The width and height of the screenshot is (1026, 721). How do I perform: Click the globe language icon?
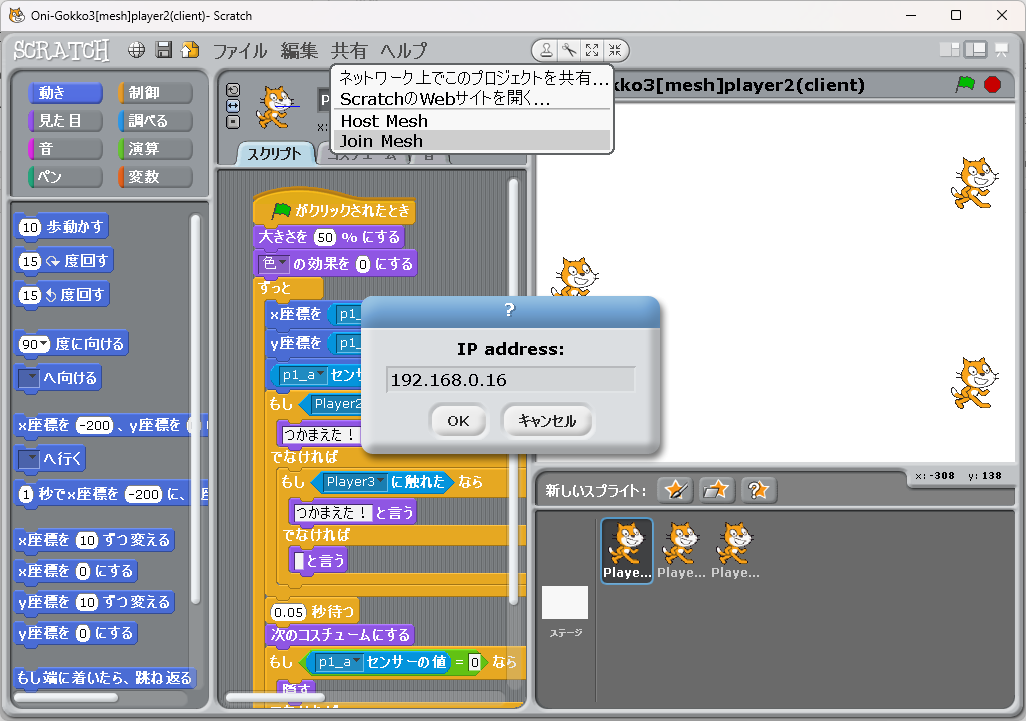(x=136, y=50)
